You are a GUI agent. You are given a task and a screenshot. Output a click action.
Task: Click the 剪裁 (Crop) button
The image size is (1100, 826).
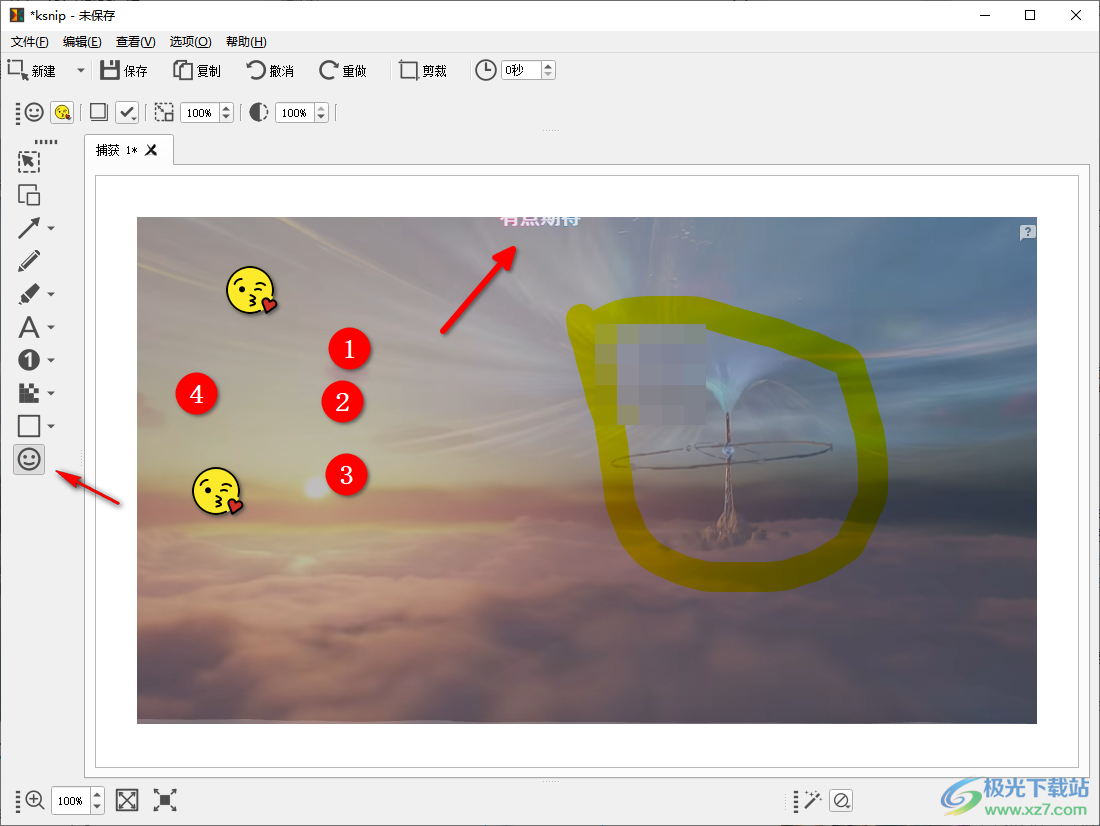423,71
